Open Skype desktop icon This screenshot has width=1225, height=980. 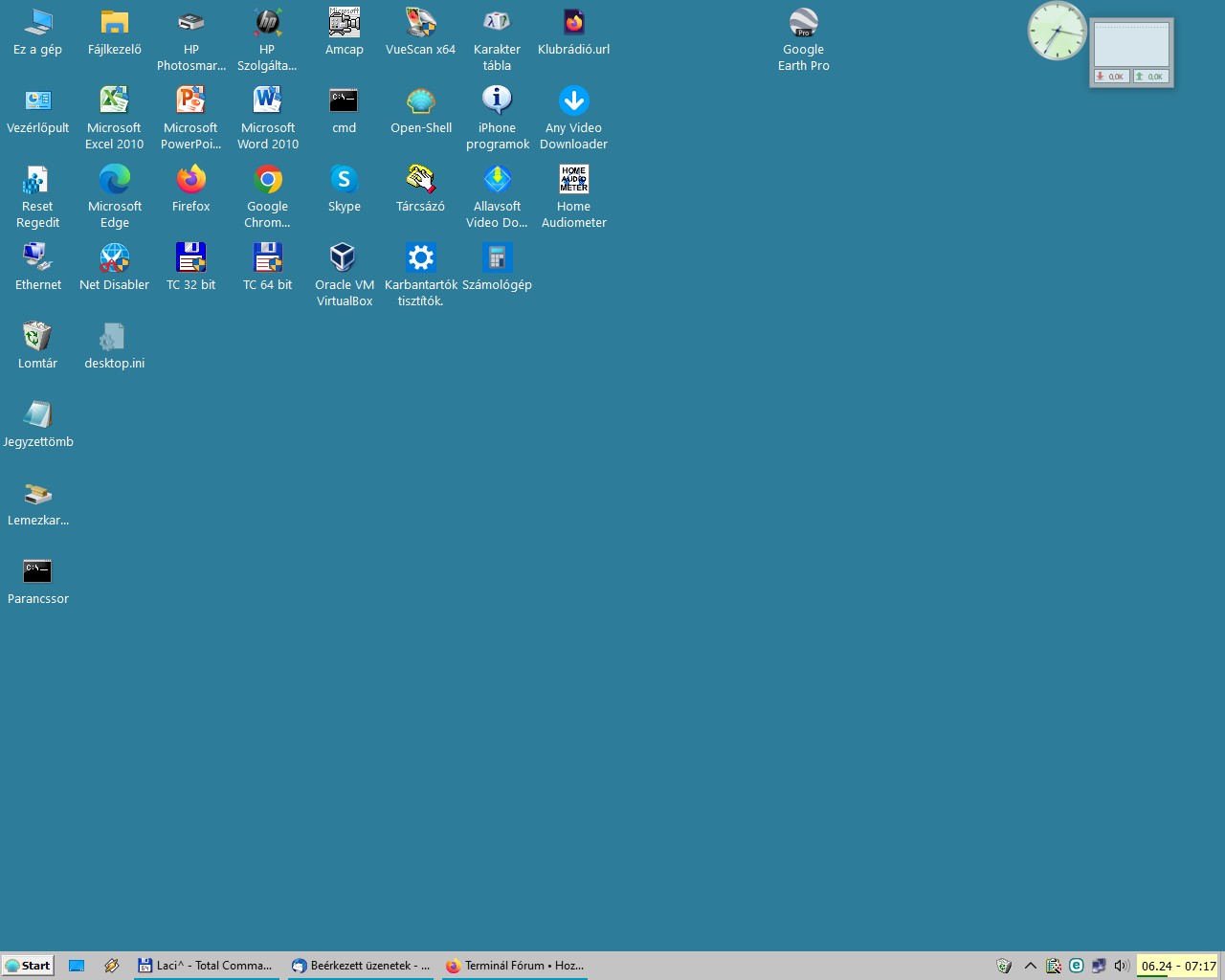pyautogui.click(x=345, y=189)
